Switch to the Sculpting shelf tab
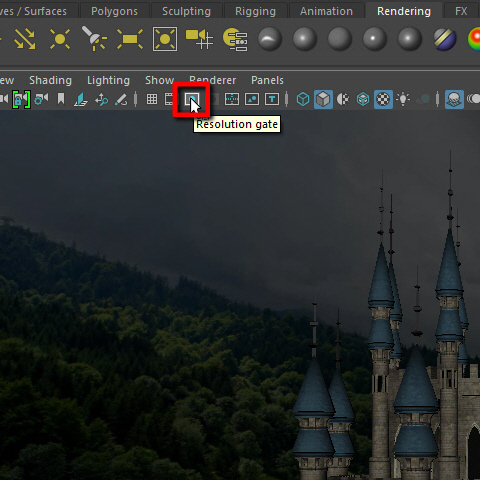 point(186,11)
